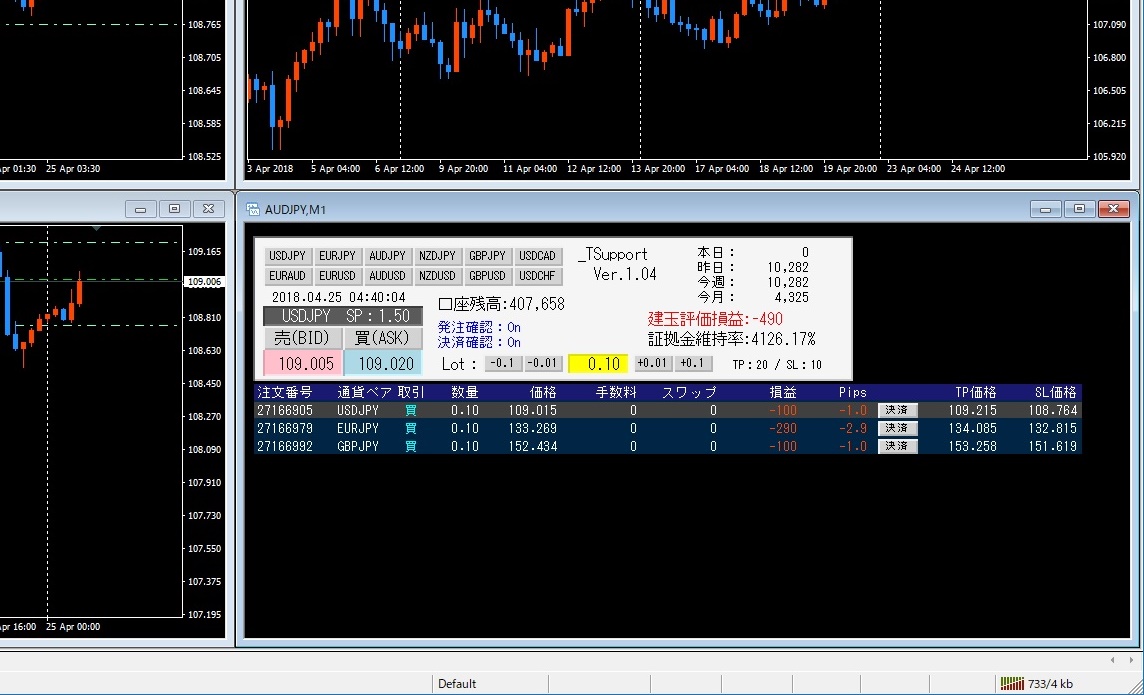Click the 証拠金維持率:4126.17% text

(732, 339)
